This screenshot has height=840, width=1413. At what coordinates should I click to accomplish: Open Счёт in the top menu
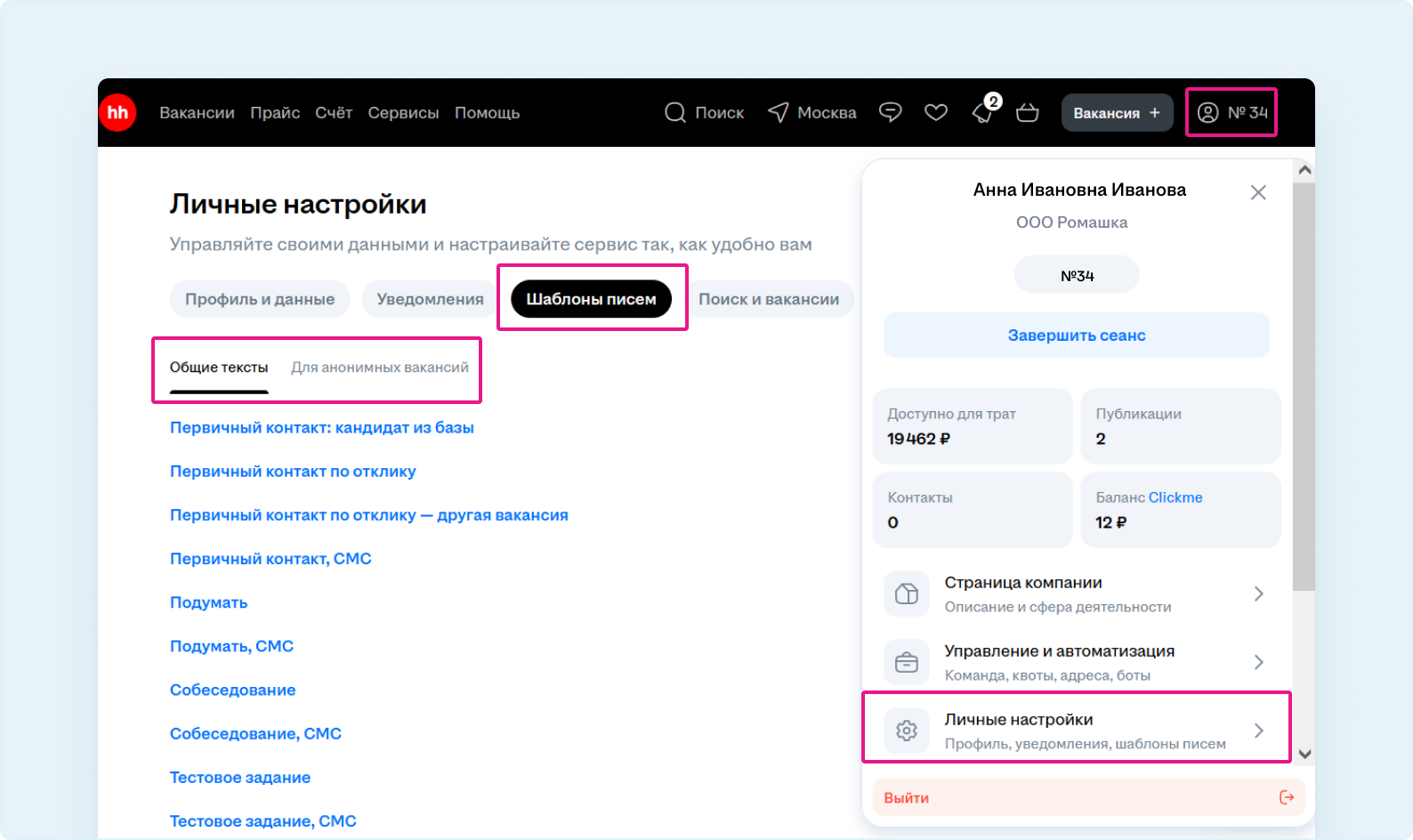pyautogui.click(x=334, y=113)
